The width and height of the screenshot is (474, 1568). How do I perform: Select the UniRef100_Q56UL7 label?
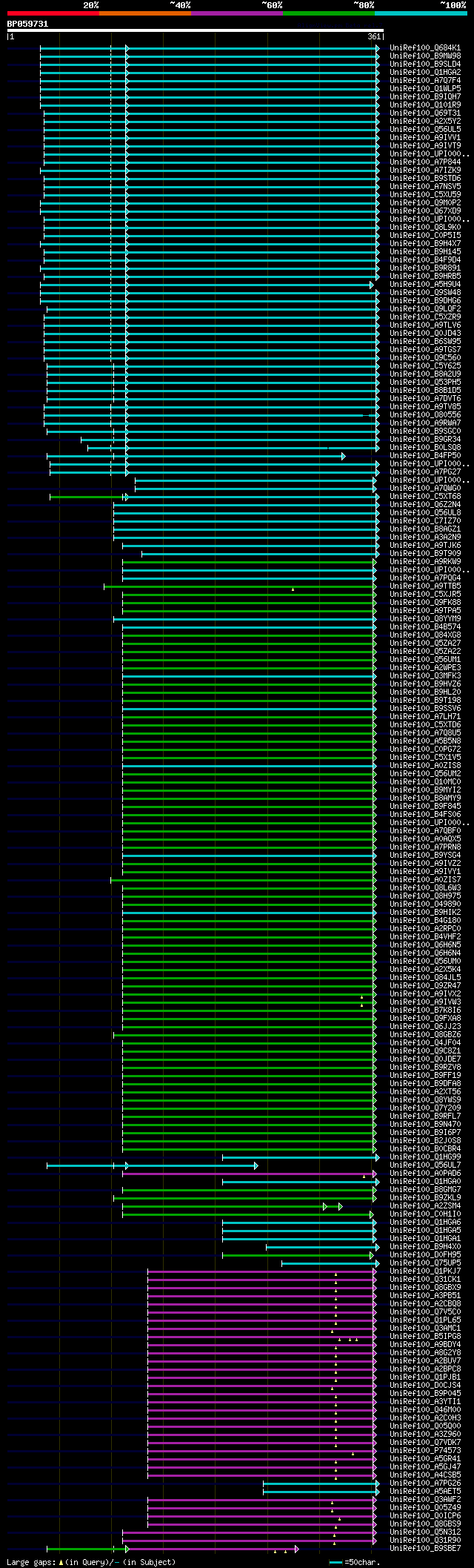(425, 1165)
